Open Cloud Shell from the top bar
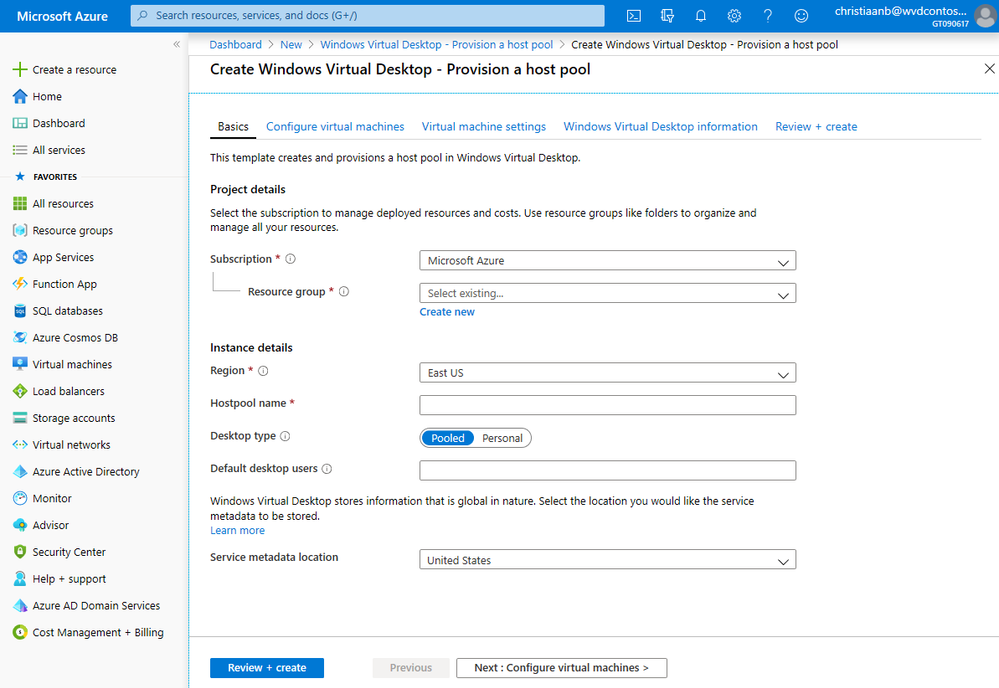This screenshot has height=688, width=999. pos(634,16)
